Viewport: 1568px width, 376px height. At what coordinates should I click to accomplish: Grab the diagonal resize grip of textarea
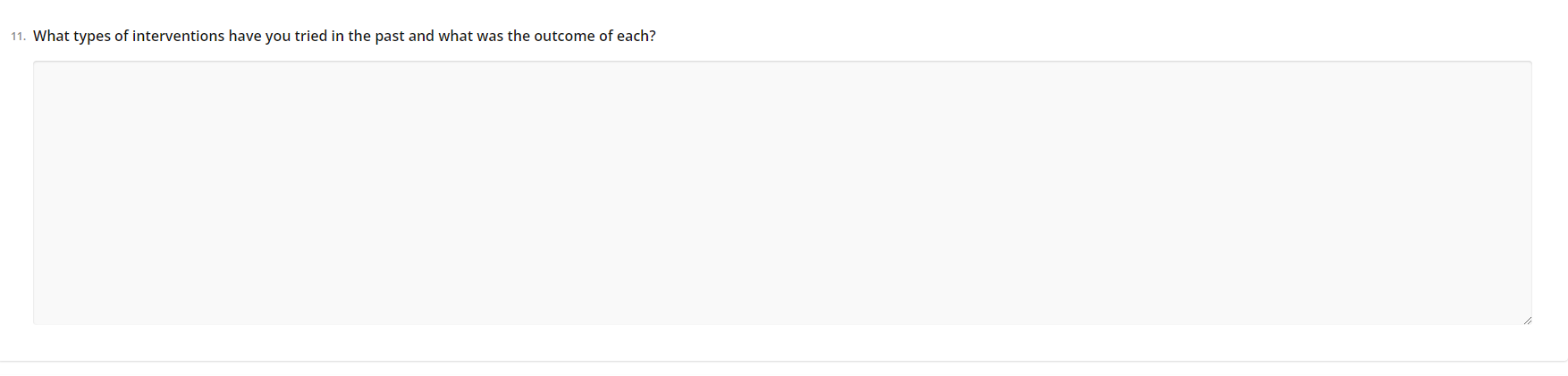(x=1527, y=320)
